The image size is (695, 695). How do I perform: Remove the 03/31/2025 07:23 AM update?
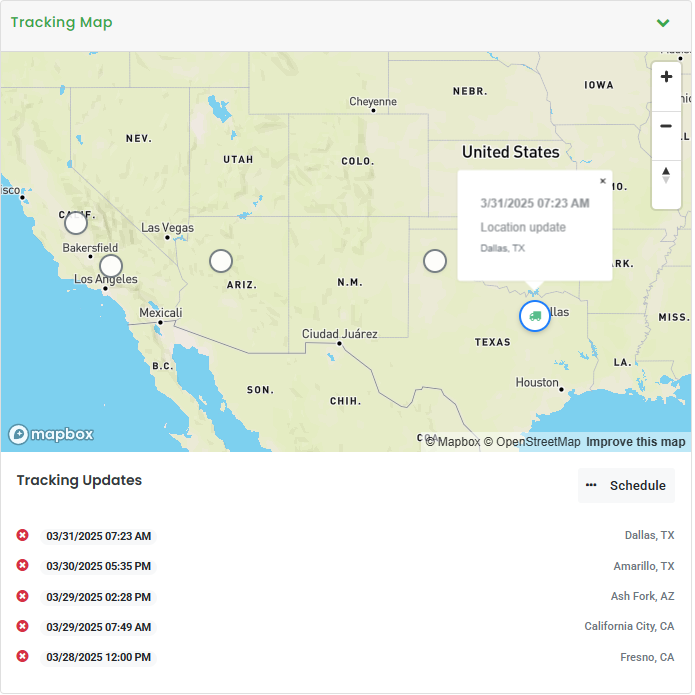23,535
